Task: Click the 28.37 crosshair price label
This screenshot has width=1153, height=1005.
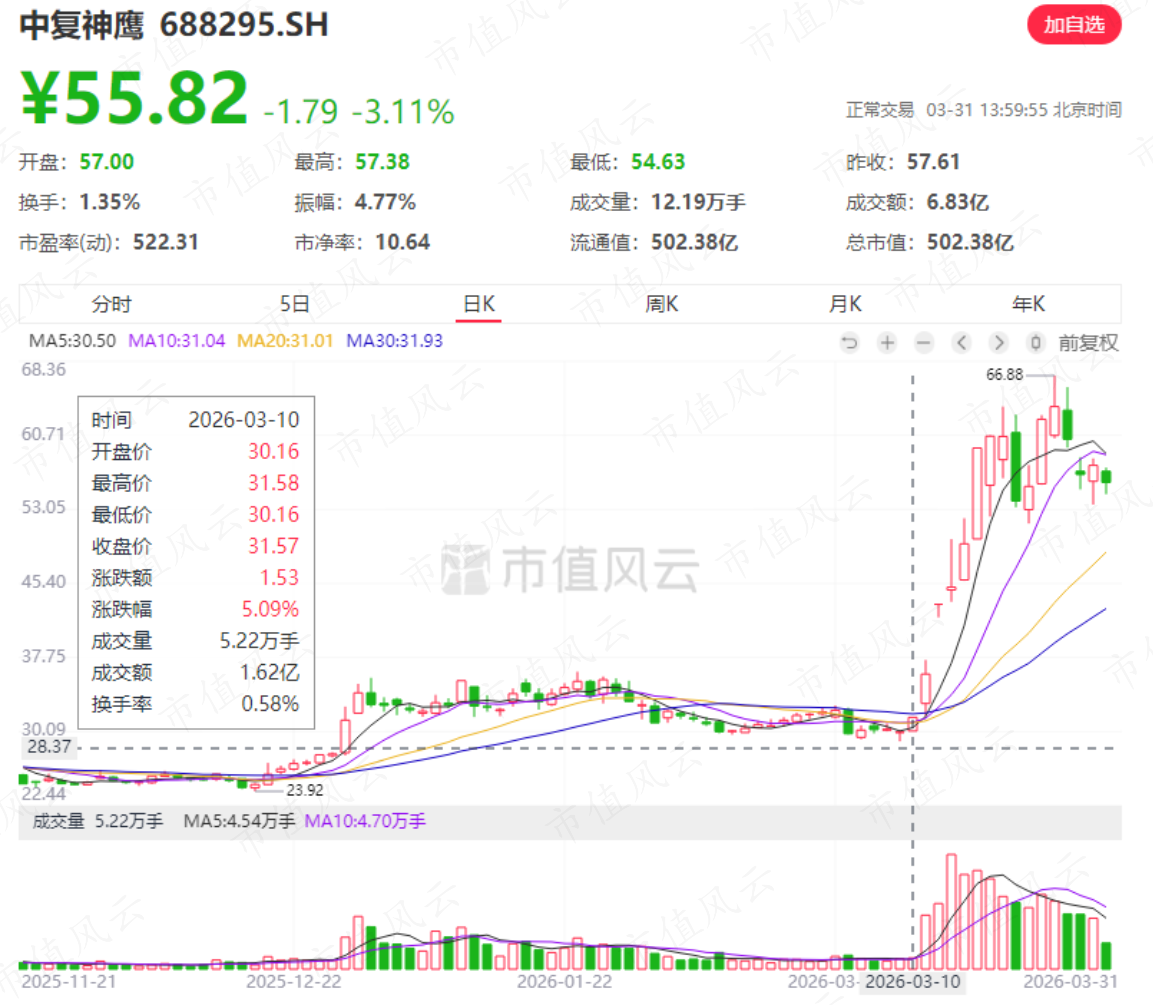Action: point(49,747)
